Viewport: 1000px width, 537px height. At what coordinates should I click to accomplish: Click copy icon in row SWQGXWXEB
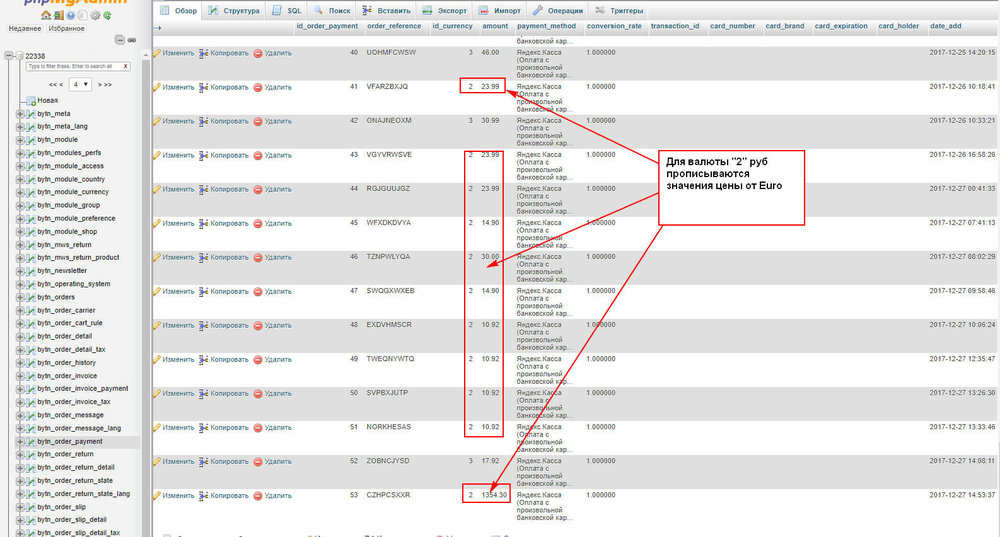click(x=203, y=291)
